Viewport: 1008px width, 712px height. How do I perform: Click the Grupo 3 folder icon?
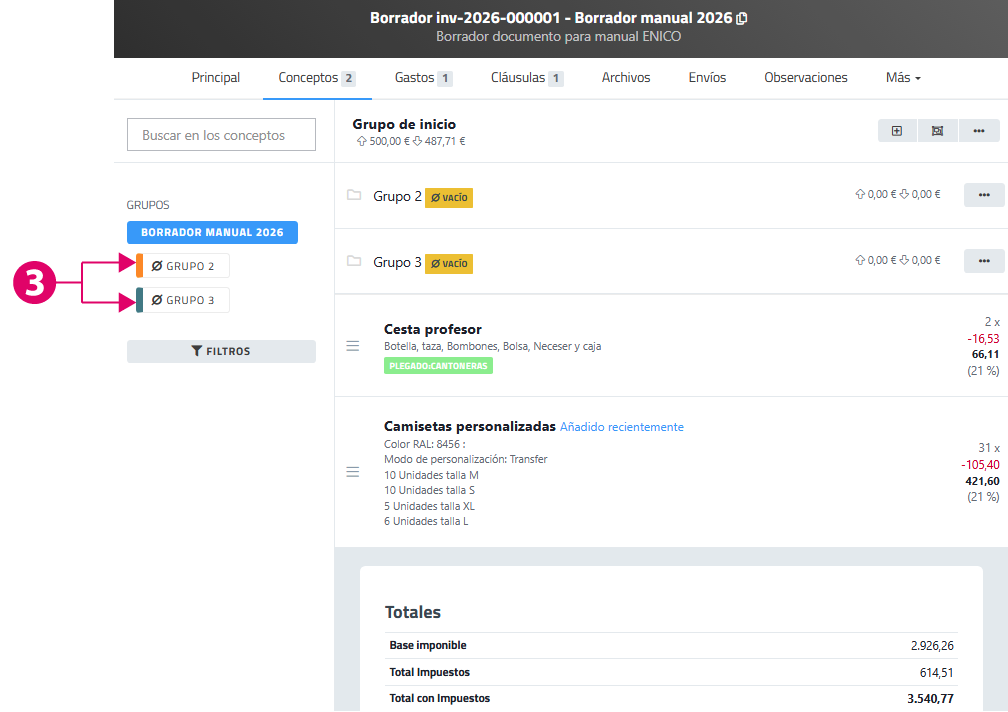(353, 261)
